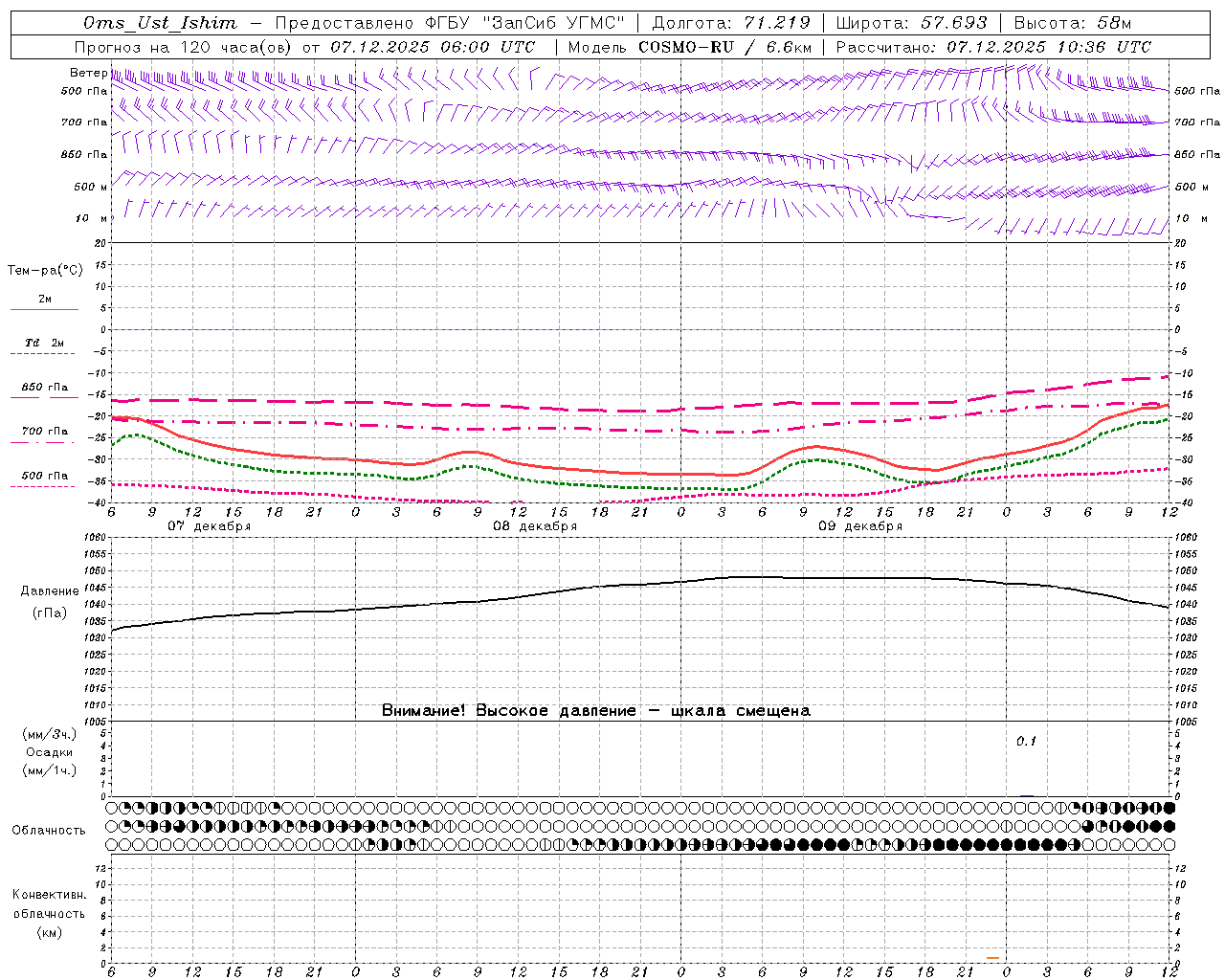Click the (мм/3ч.) precipitation unit label
The image size is (1225, 980).
click(50, 735)
